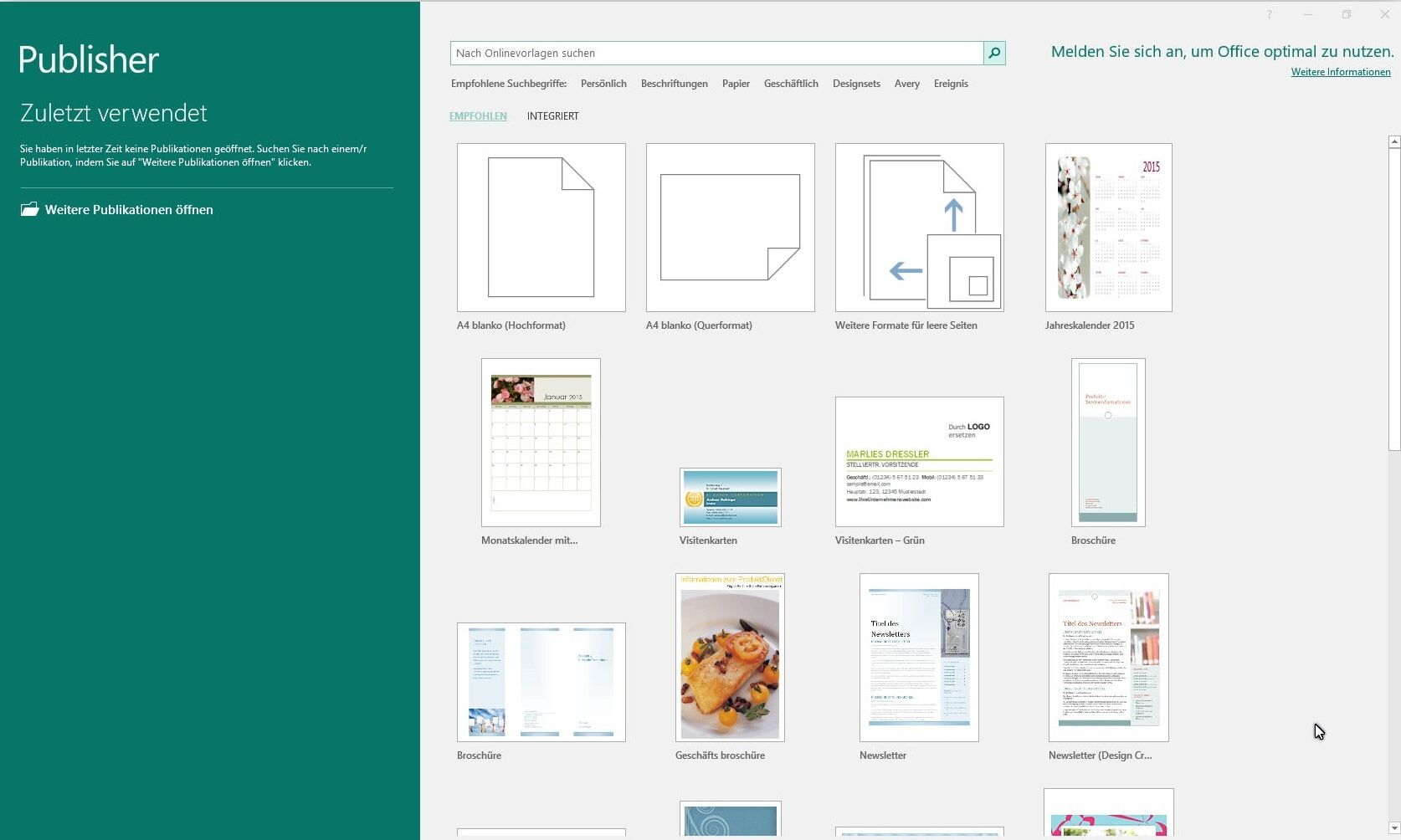Click label Jahreskalender 2015
This screenshot has height=840, width=1401.
coord(1090,325)
